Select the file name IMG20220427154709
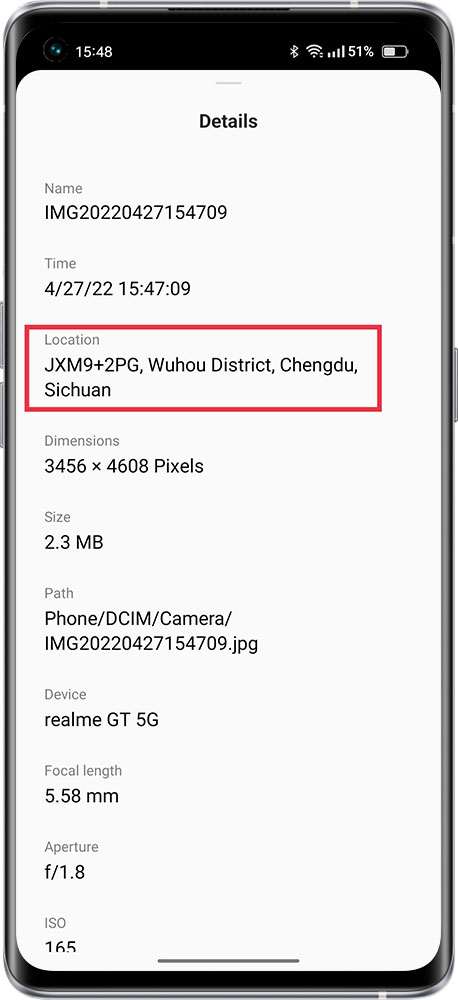458x1000 pixels. 136,212
